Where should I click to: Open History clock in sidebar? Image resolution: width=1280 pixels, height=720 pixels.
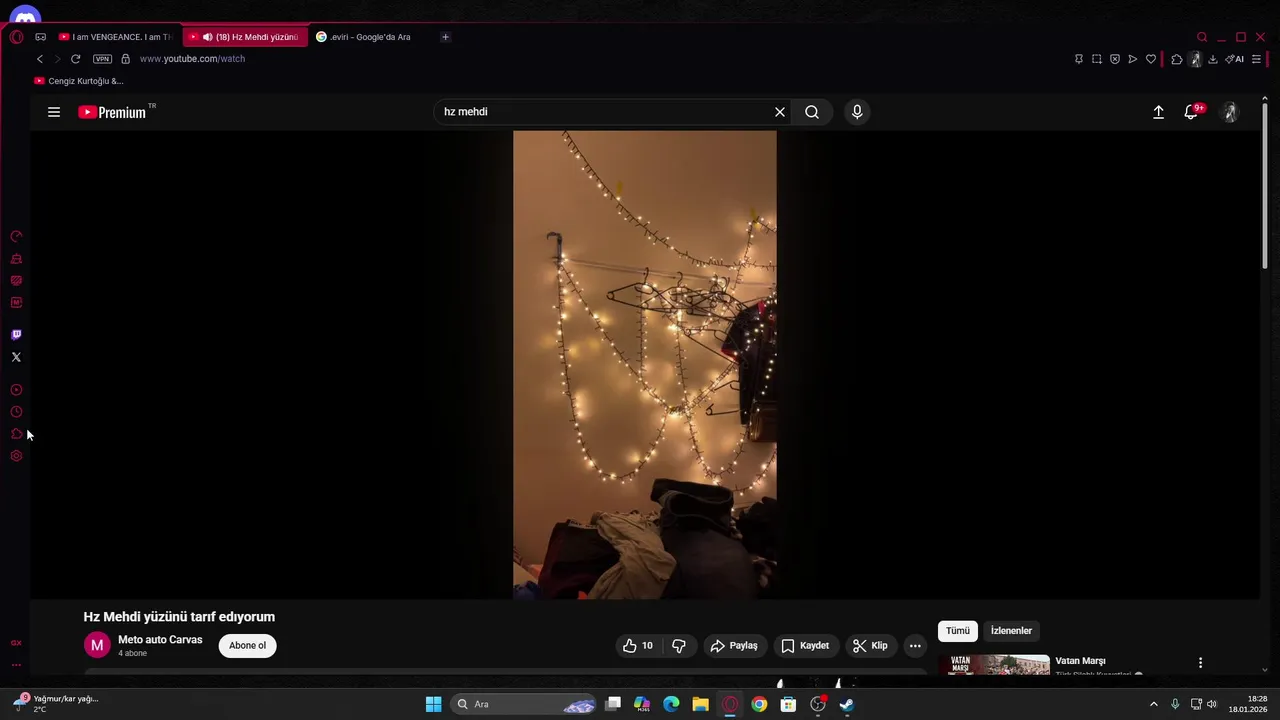[16, 412]
